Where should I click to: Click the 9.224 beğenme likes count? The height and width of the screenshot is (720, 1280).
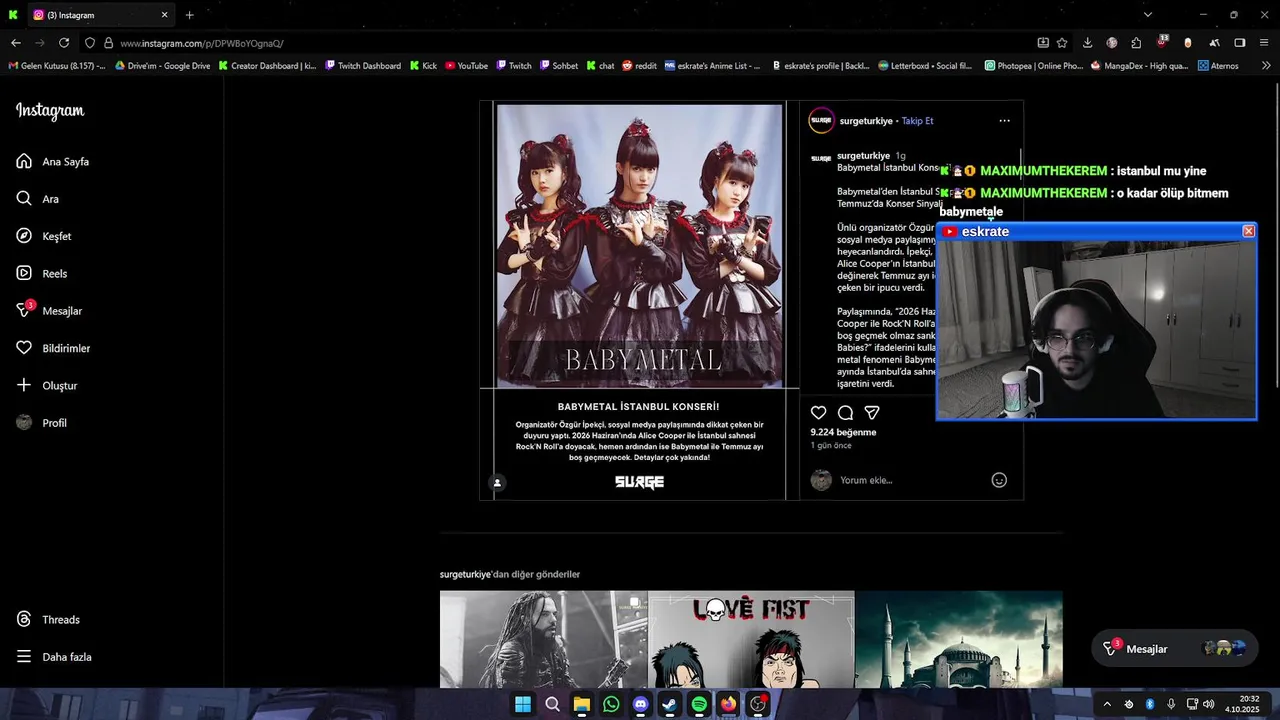pyautogui.click(x=843, y=432)
